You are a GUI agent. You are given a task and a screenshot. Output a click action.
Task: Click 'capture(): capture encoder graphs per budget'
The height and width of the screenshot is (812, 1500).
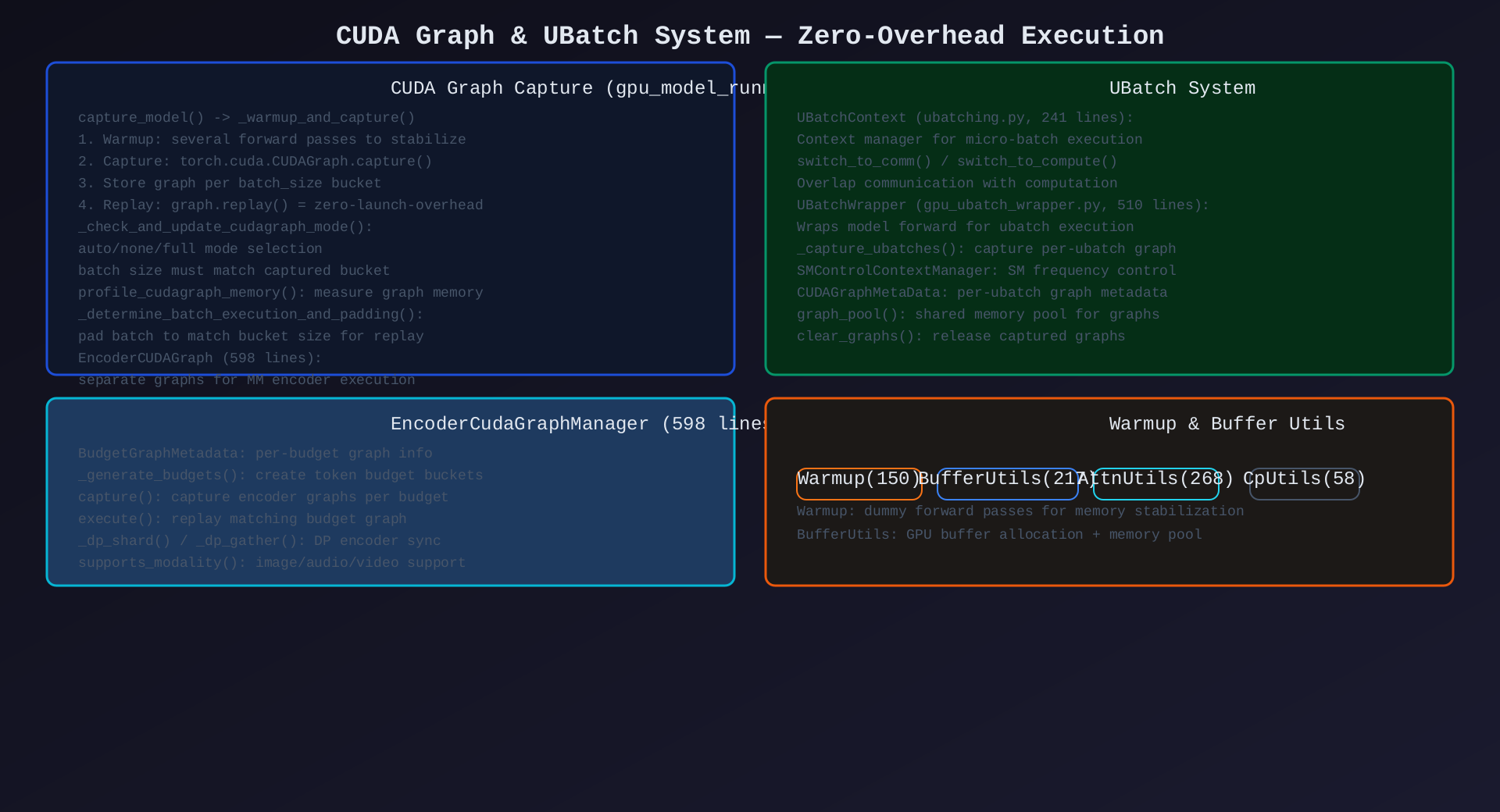[263, 497]
